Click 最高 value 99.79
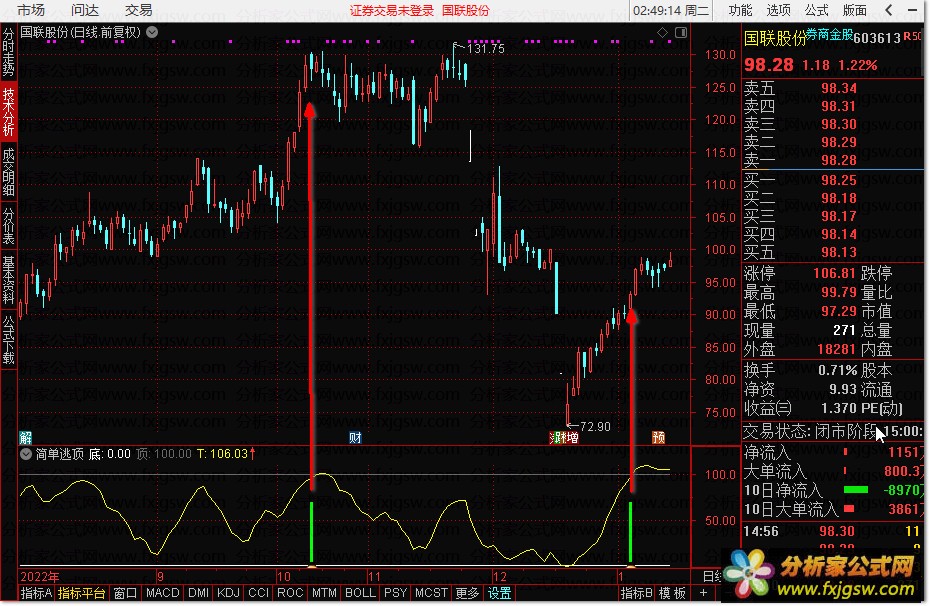Screen dimensions: 931x606 click(838, 292)
